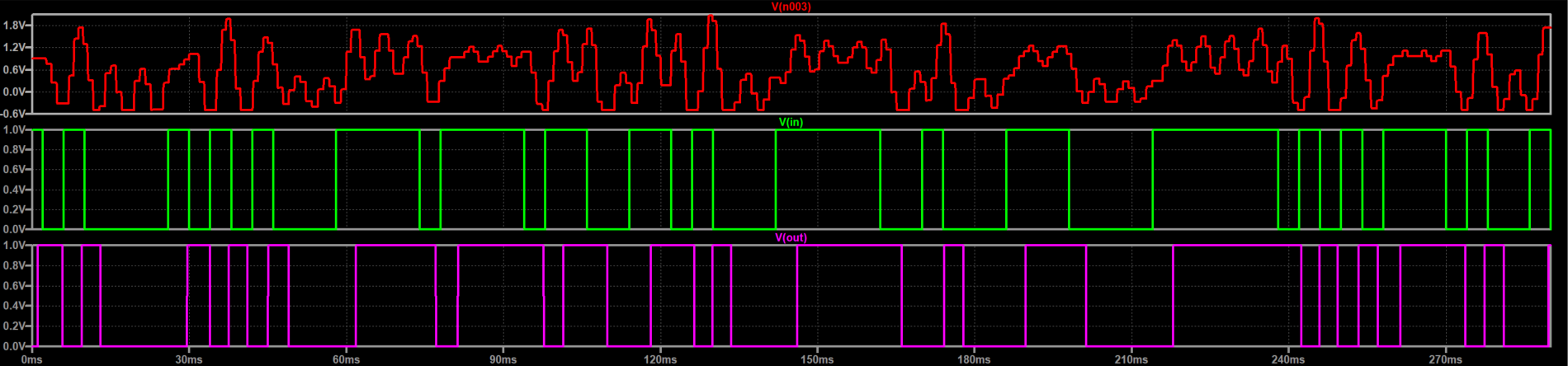Click the 150ms label on time axis

[x=817, y=360]
